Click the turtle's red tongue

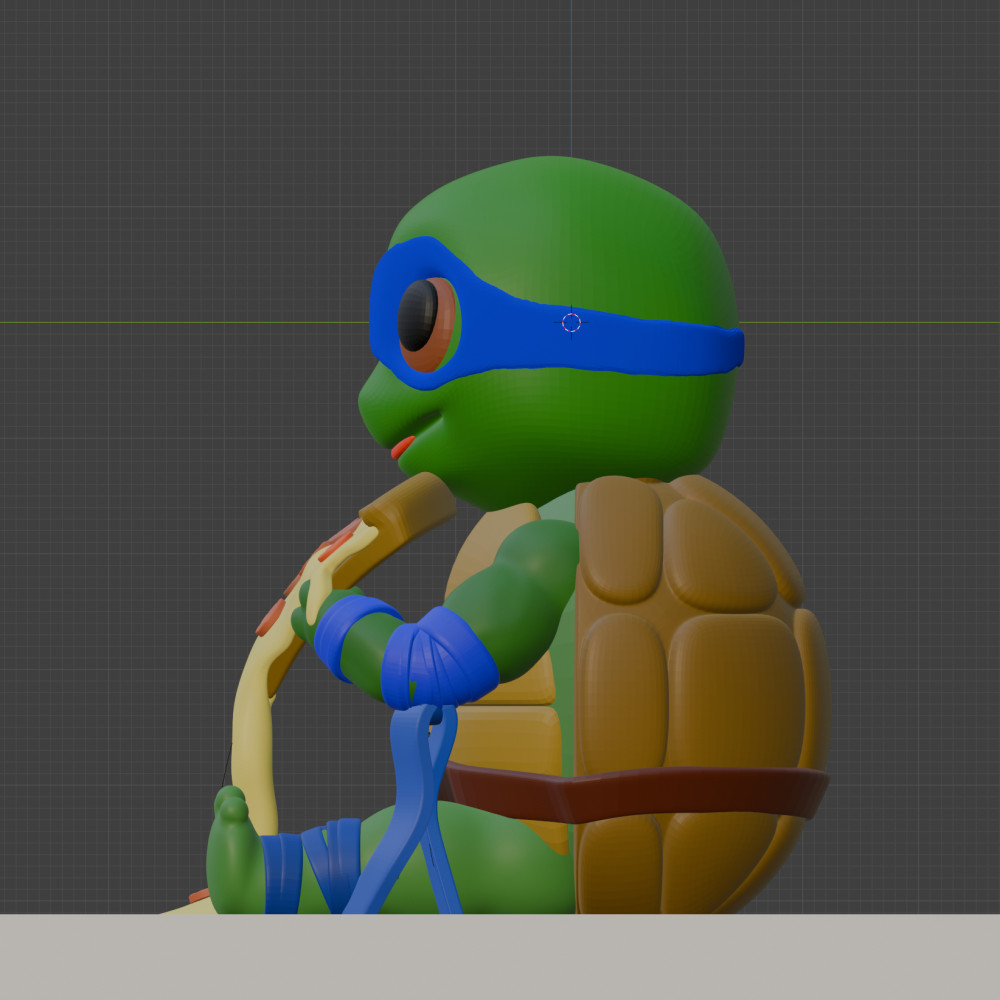pos(402,446)
